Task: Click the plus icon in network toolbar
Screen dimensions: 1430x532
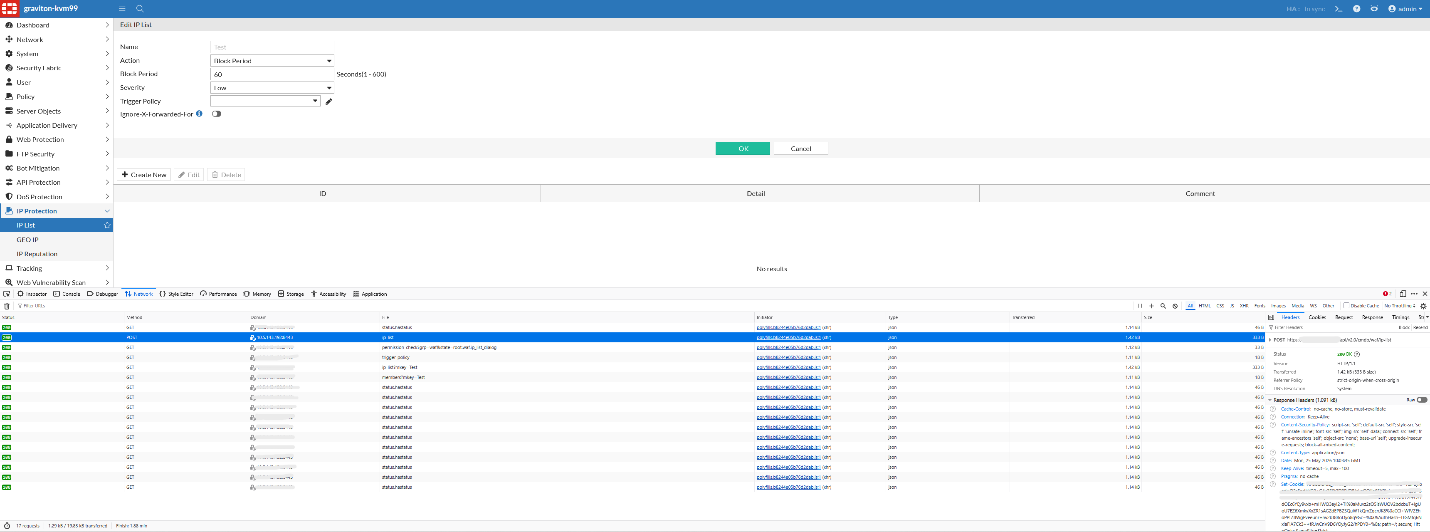Action: [1151, 305]
